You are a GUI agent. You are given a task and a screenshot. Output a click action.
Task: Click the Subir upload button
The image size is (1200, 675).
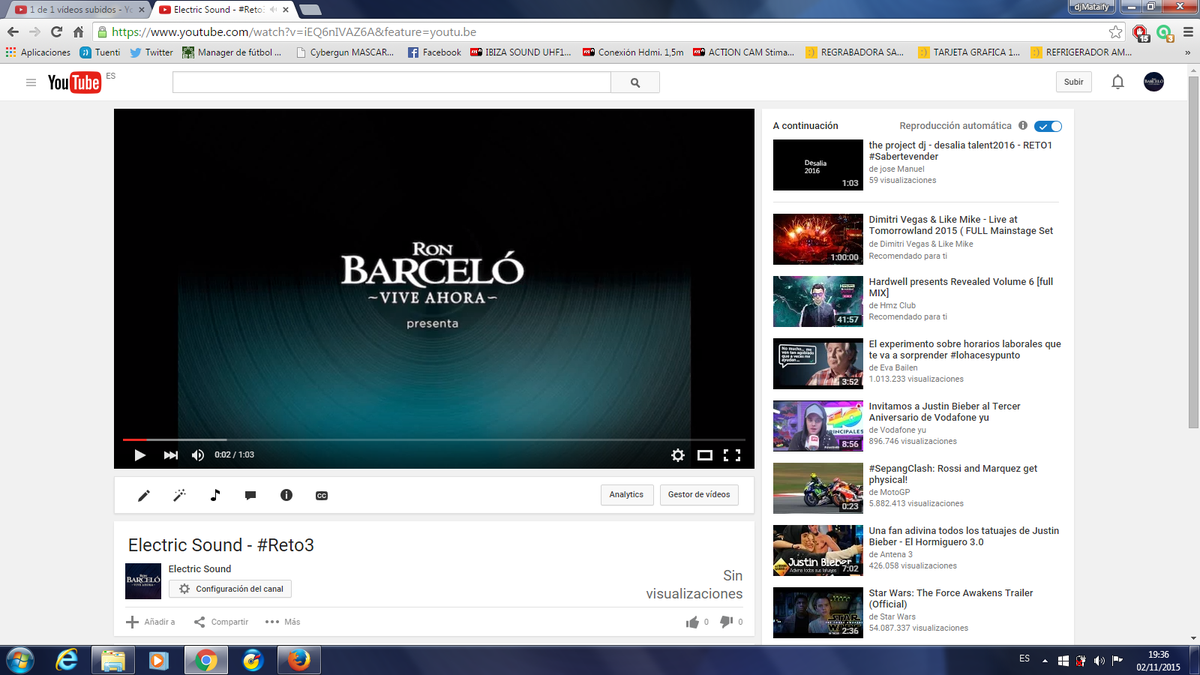[1073, 83]
